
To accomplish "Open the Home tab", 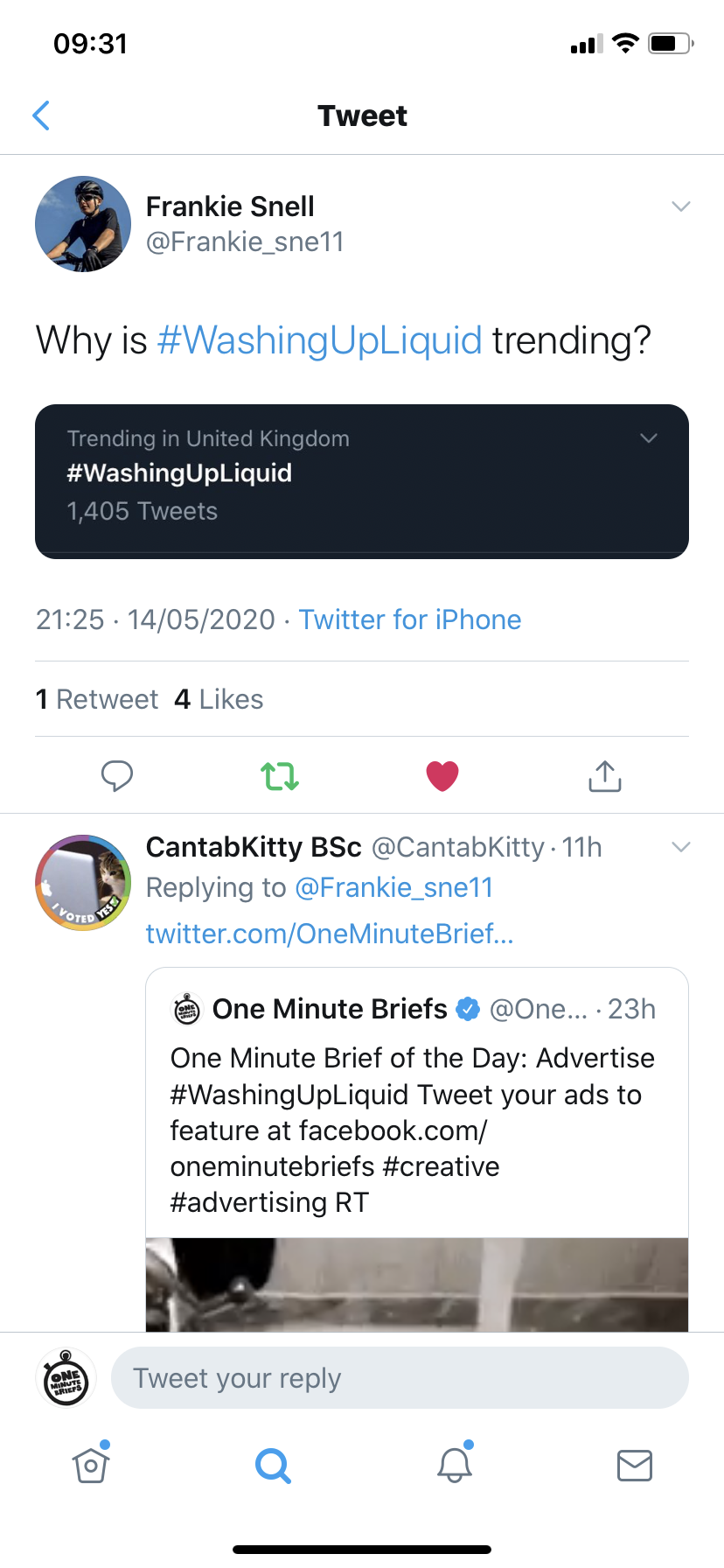I will (x=91, y=1465).
